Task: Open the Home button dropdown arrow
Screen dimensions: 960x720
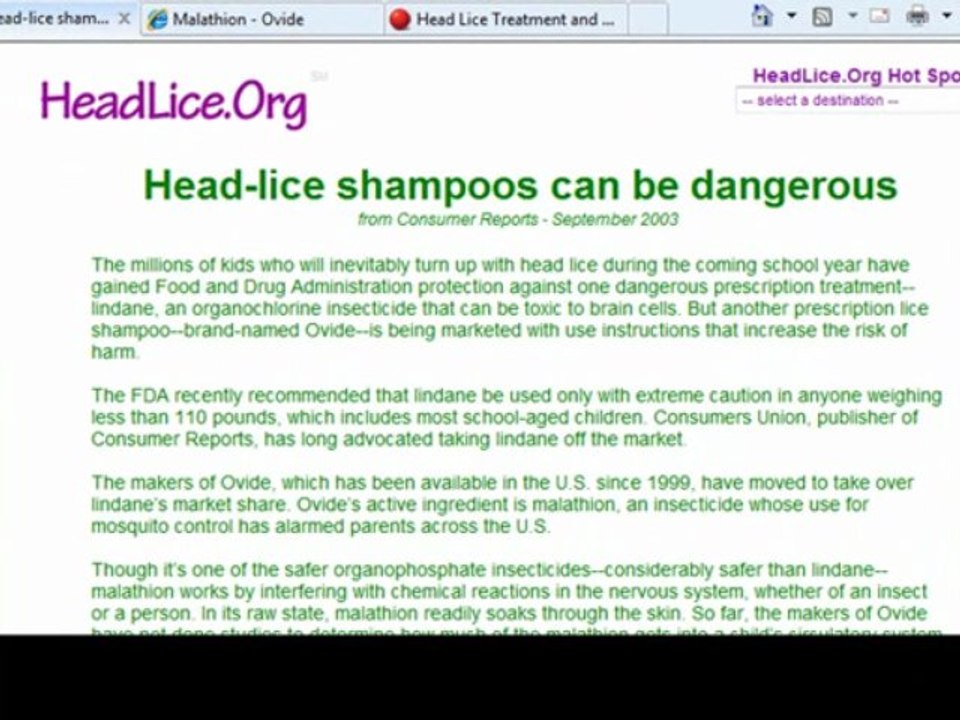Action: point(792,15)
